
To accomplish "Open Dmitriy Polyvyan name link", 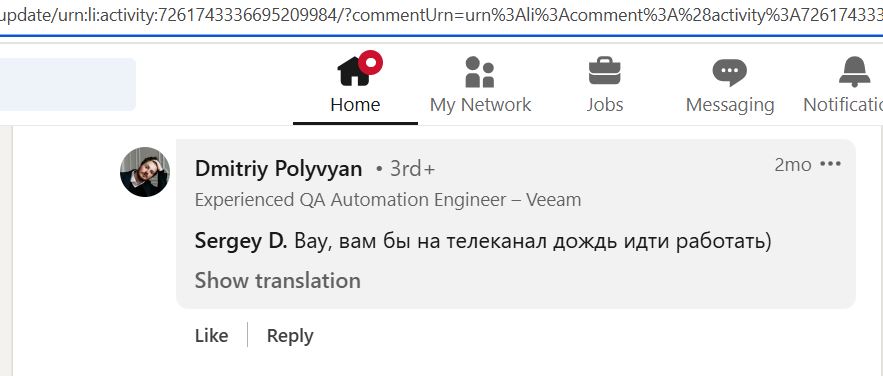I will [x=278, y=169].
